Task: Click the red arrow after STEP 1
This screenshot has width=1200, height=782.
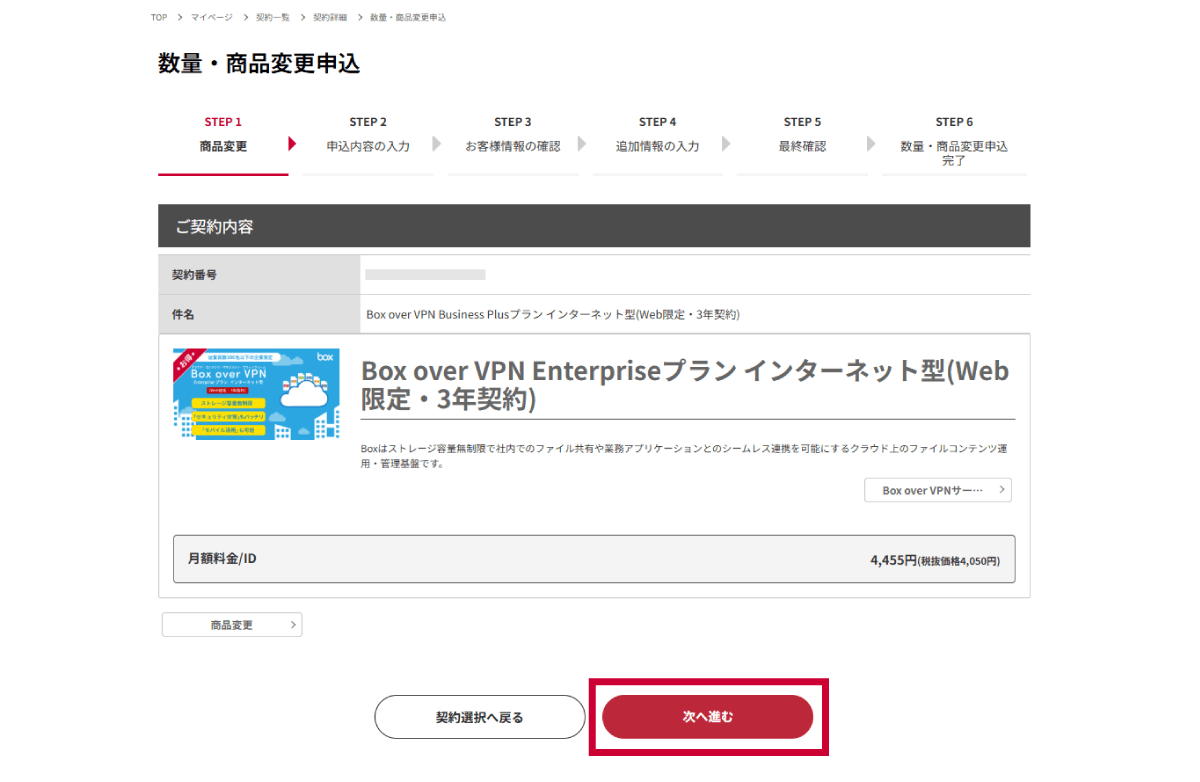Action: point(292,144)
